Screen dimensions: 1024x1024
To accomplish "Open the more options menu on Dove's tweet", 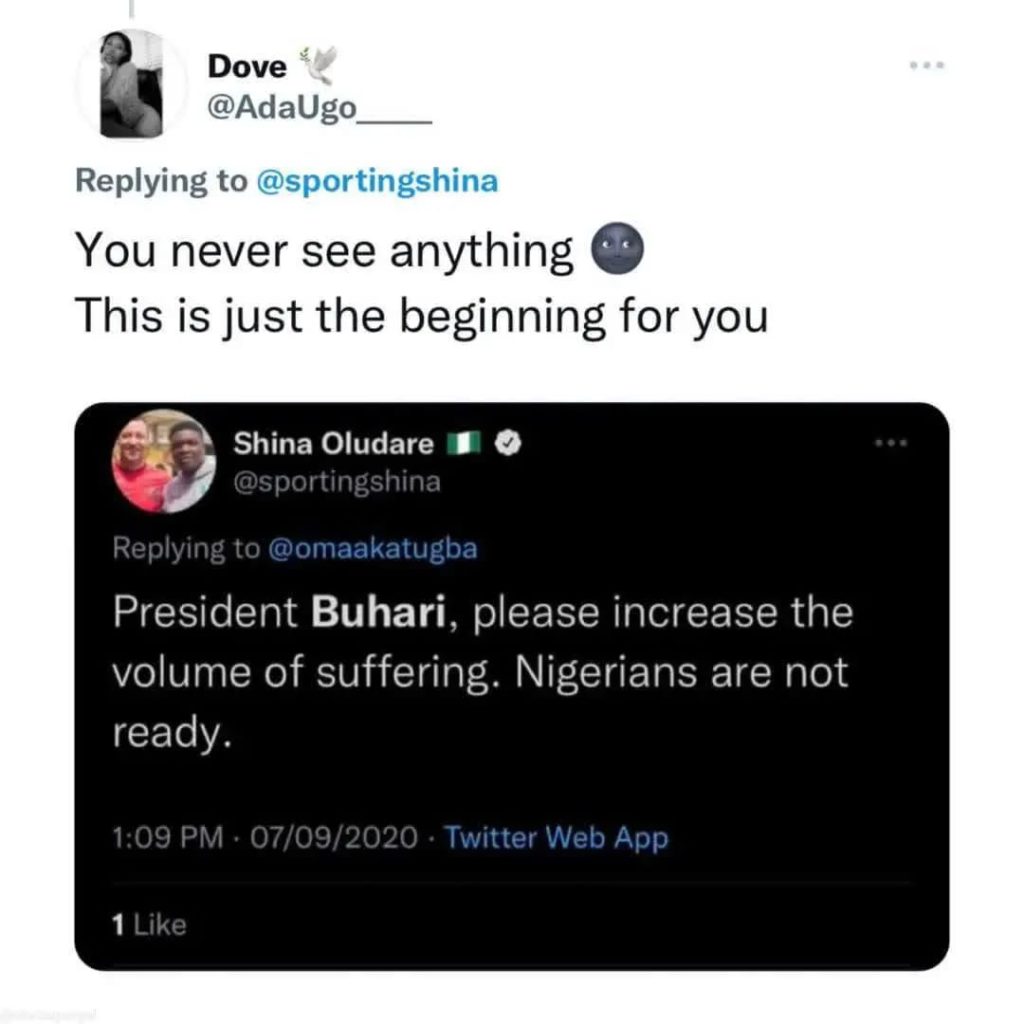I will click(x=927, y=66).
